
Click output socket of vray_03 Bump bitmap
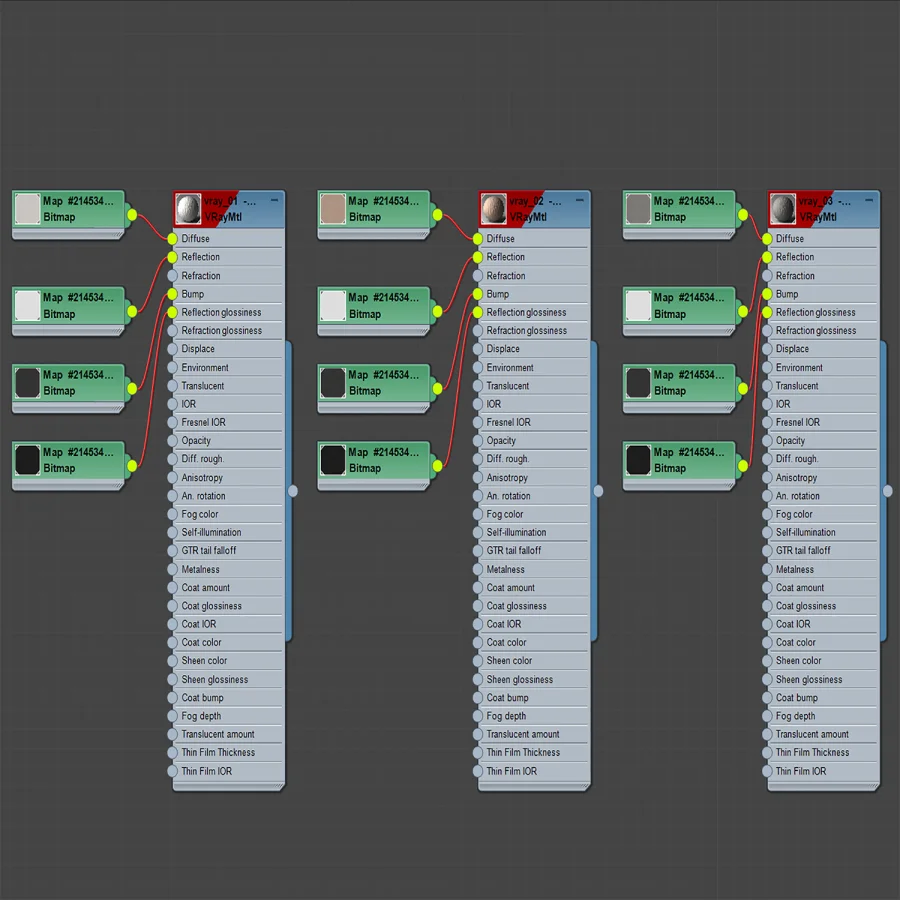(x=743, y=389)
